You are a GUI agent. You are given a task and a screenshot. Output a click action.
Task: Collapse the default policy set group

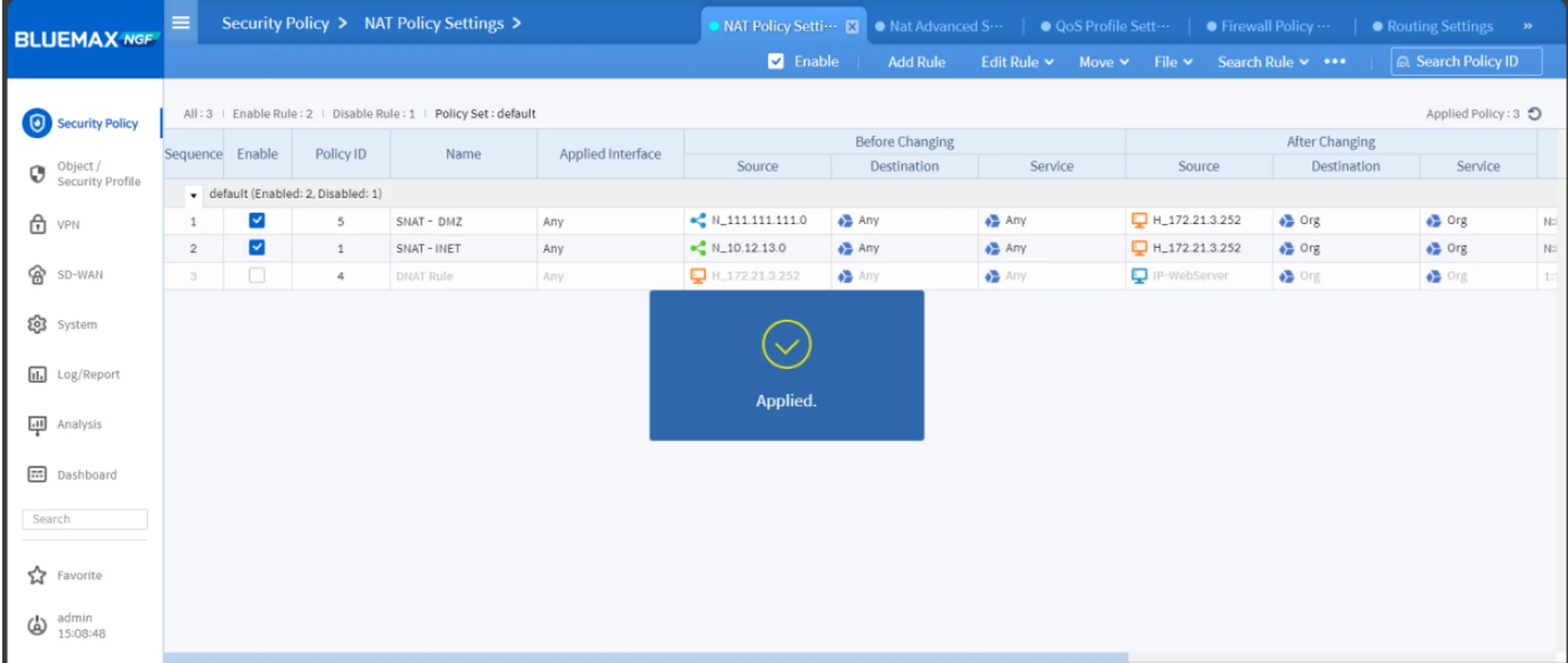point(193,195)
